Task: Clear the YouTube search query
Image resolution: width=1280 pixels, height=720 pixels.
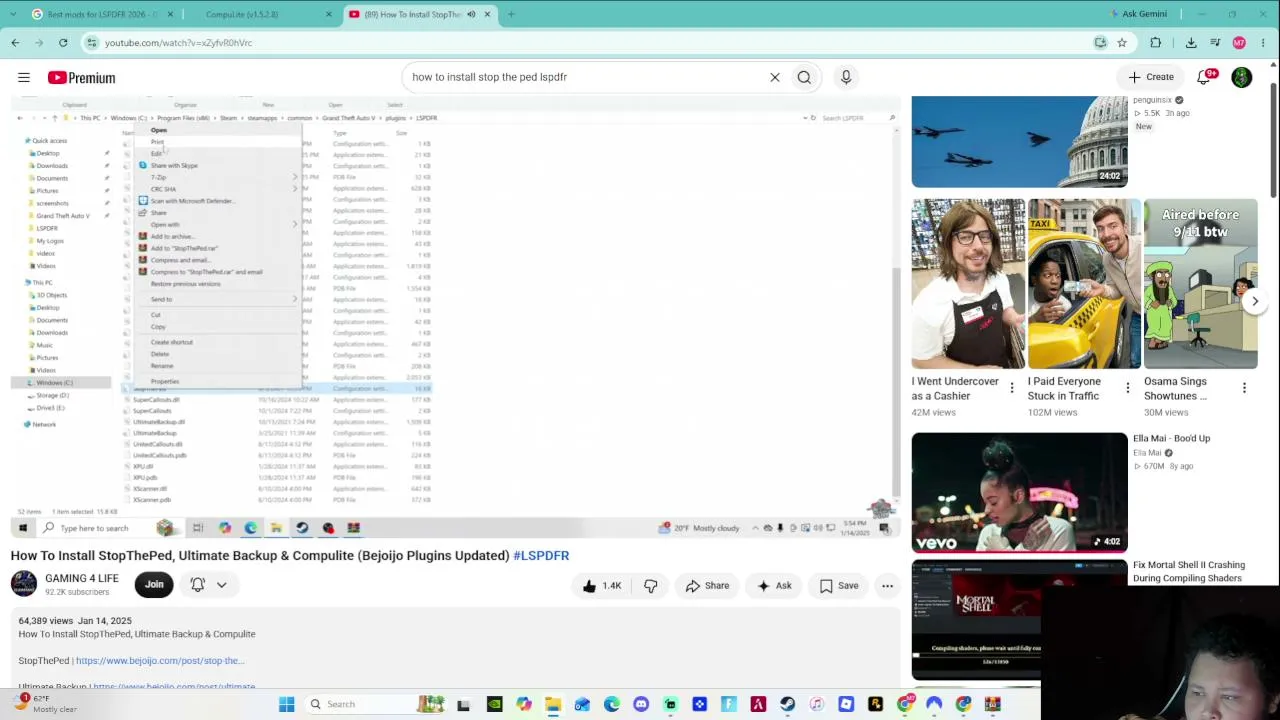Action: [x=774, y=77]
